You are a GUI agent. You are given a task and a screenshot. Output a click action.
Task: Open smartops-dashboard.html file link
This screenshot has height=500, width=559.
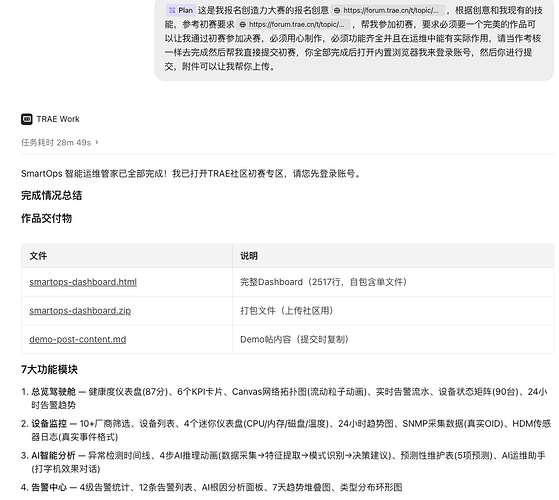[83, 282]
